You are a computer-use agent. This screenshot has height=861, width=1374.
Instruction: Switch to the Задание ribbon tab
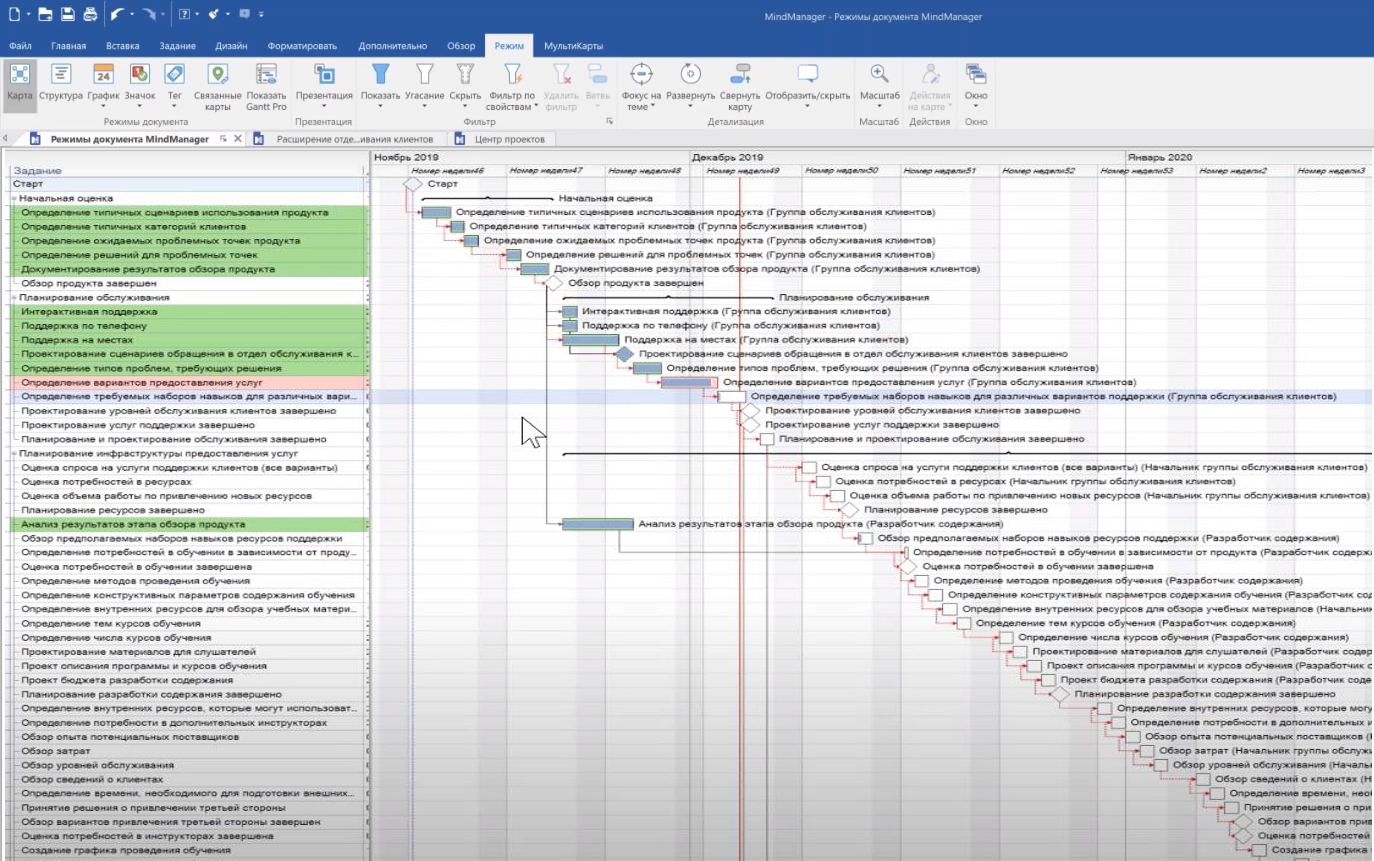pyautogui.click(x=177, y=46)
